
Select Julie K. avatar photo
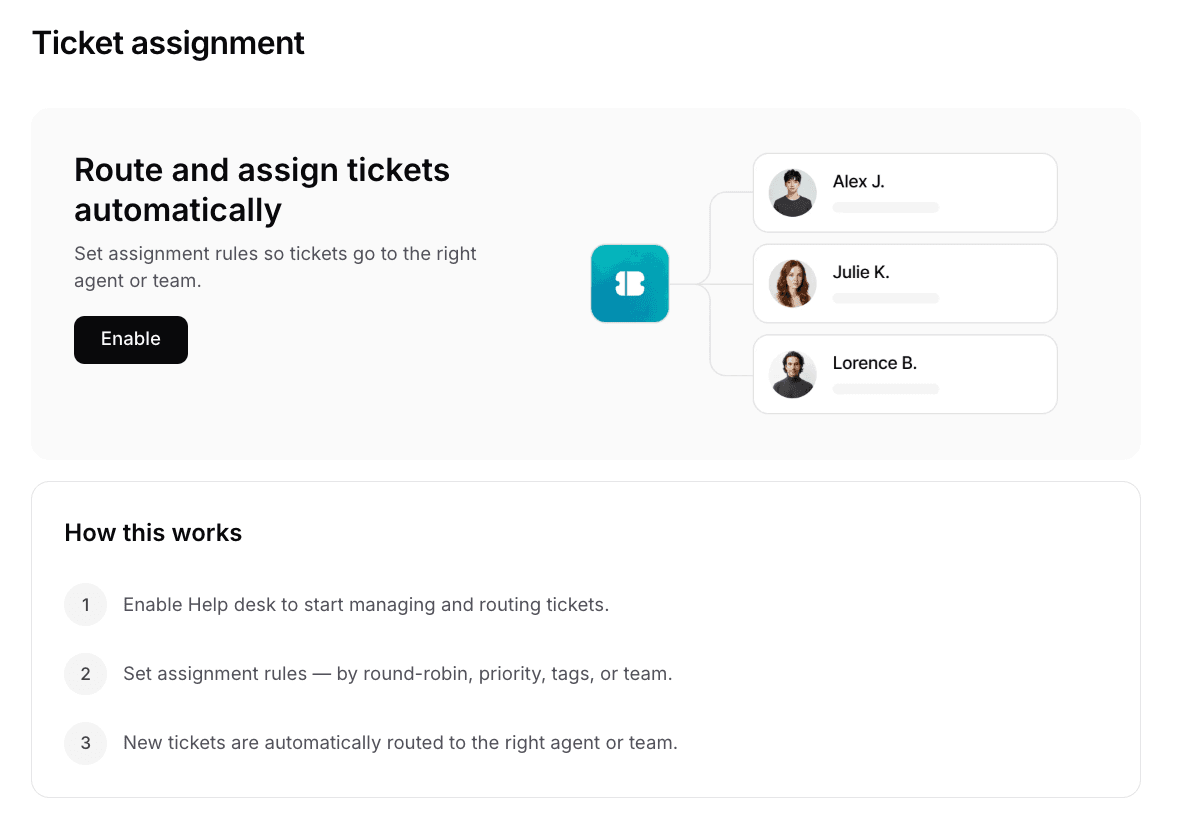[793, 284]
